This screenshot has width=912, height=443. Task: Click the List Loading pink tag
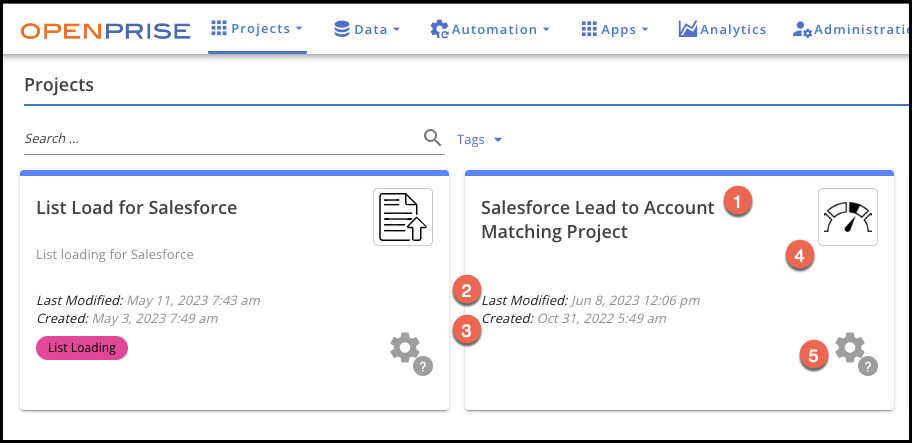tap(82, 348)
